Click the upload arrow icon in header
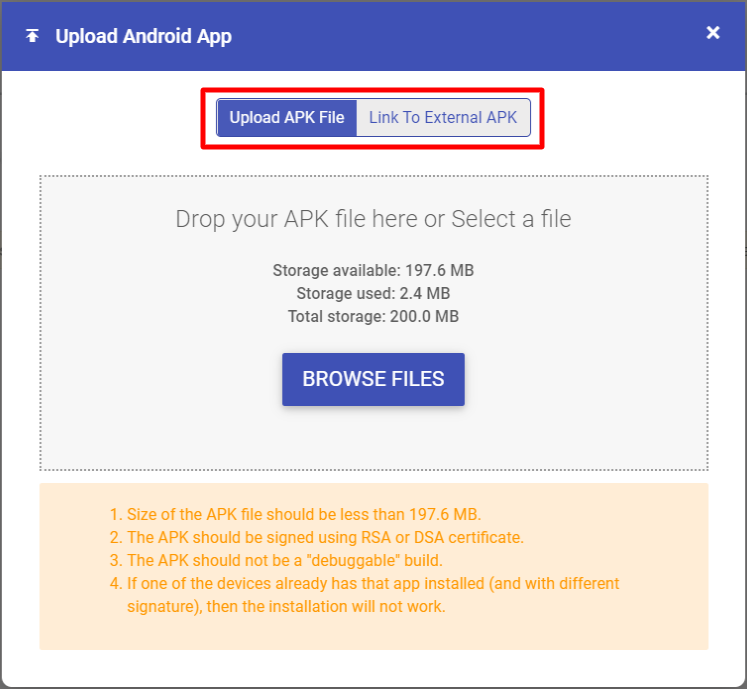 tap(33, 36)
